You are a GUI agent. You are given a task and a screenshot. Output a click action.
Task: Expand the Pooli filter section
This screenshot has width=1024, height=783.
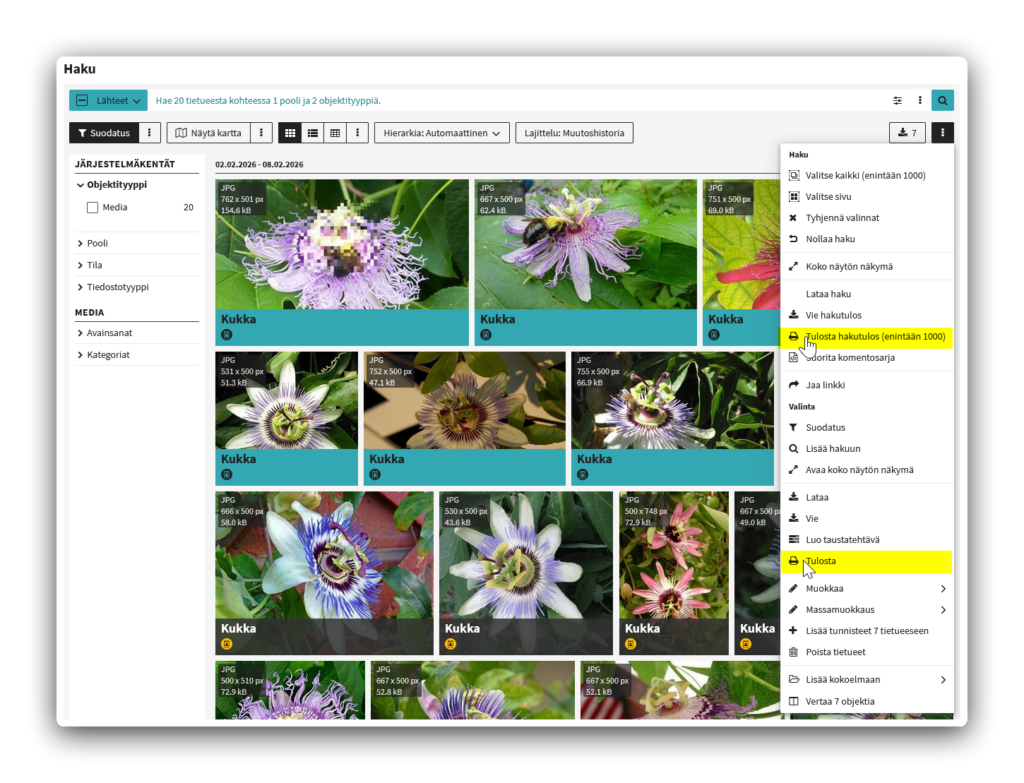click(96, 243)
